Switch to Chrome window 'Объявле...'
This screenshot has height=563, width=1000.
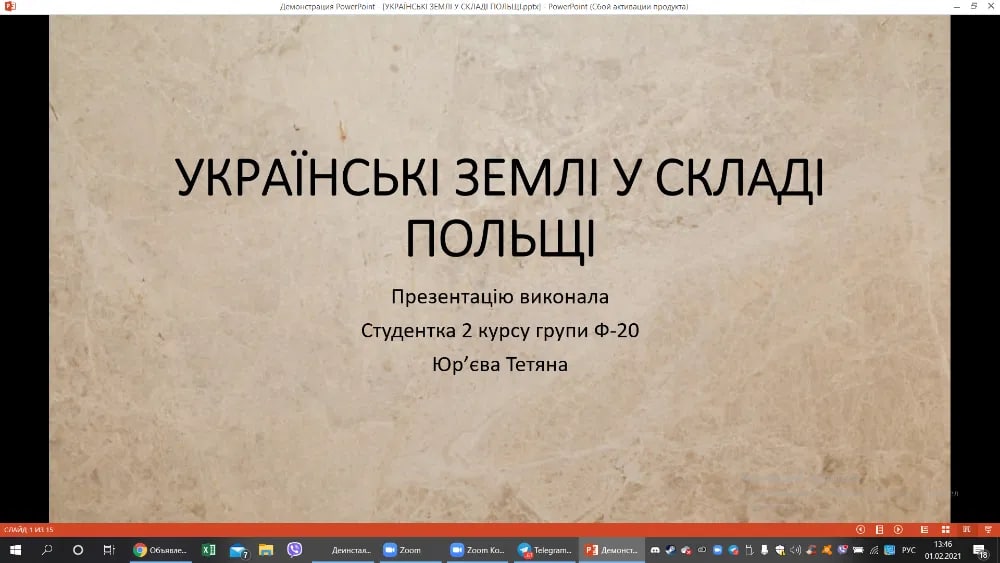point(160,550)
